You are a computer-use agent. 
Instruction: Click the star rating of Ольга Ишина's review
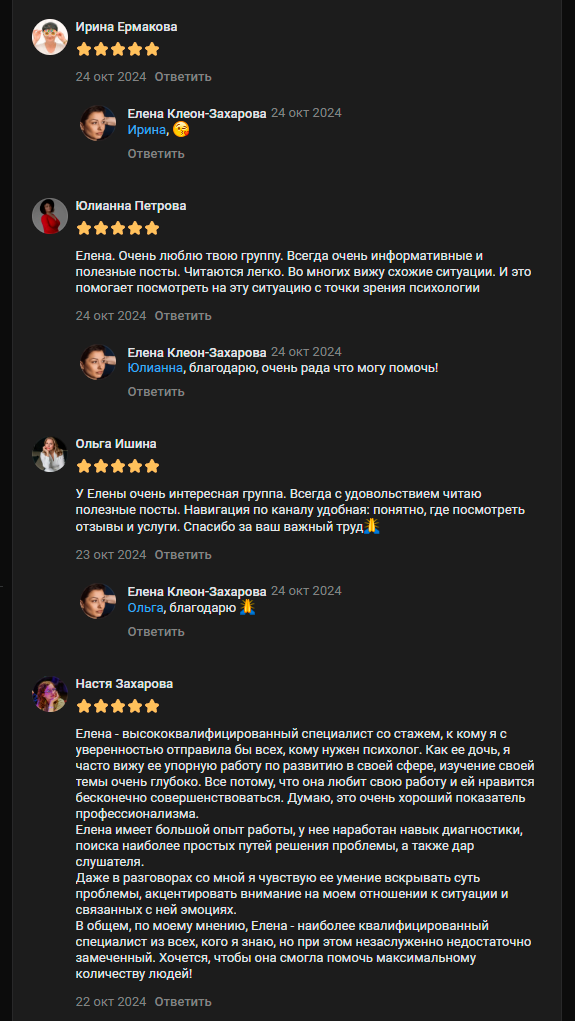(118, 466)
